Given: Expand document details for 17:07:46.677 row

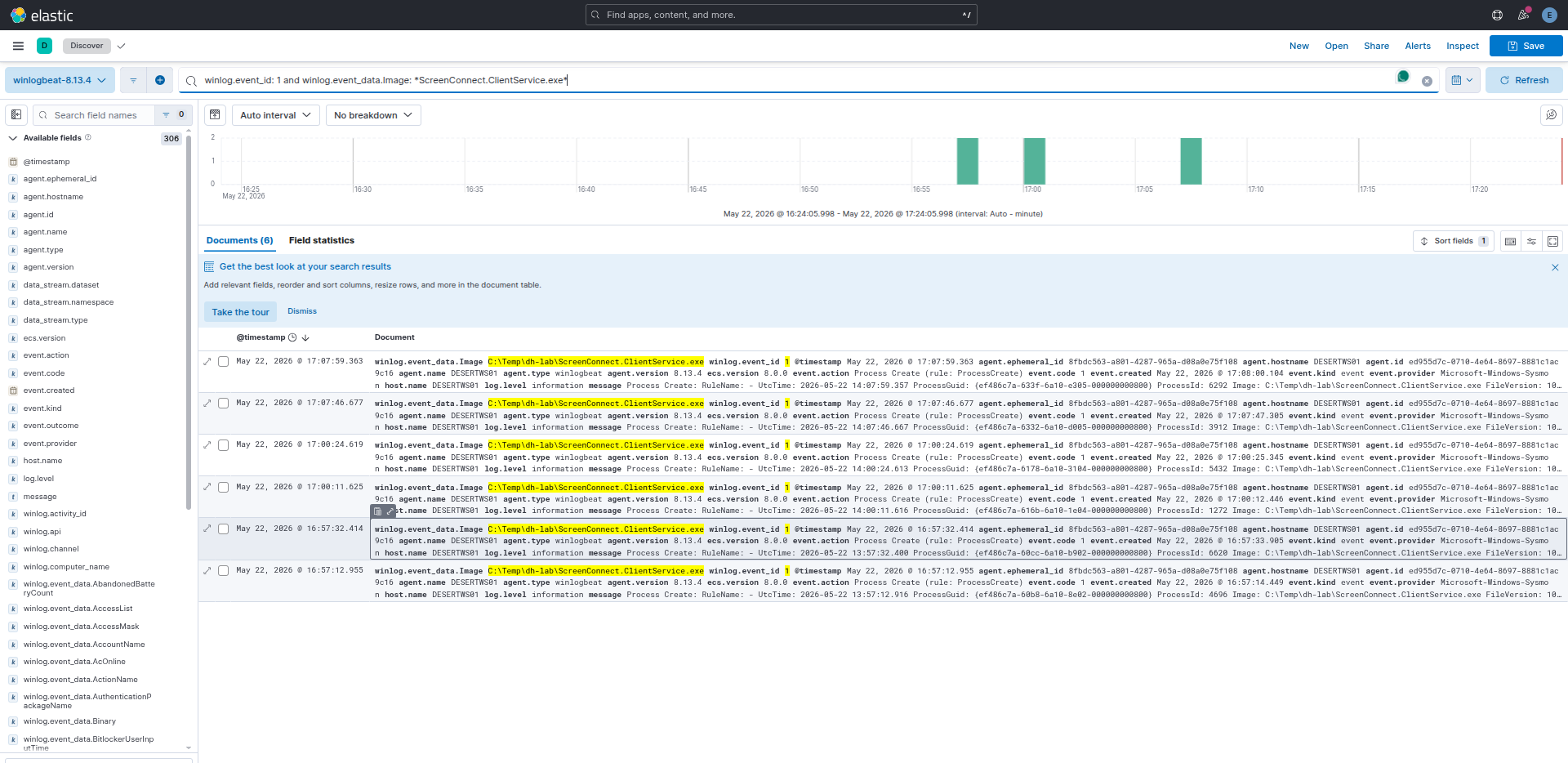Looking at the screenshot, I should 207,403.
